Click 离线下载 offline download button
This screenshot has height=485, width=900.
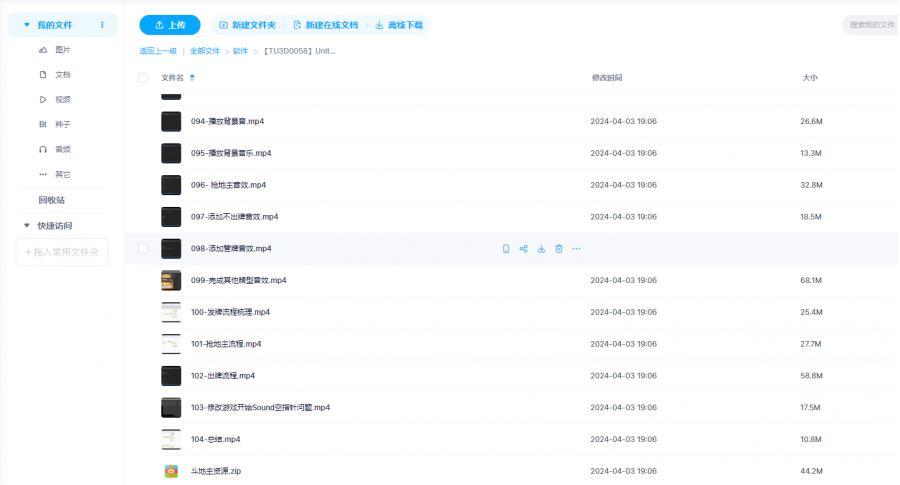[x=399, y=25]
